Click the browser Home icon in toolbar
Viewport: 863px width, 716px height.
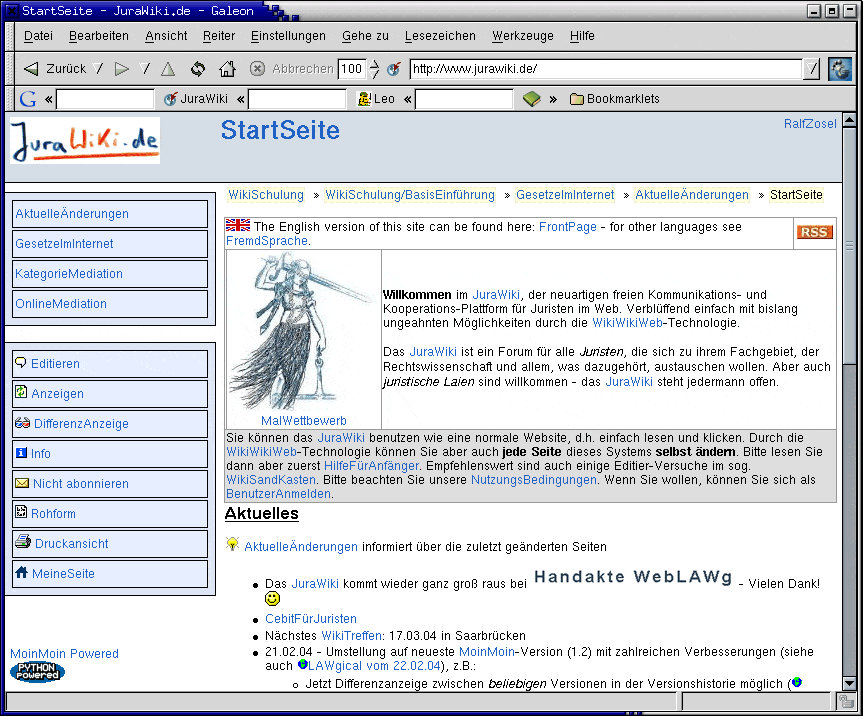(227, 69)
